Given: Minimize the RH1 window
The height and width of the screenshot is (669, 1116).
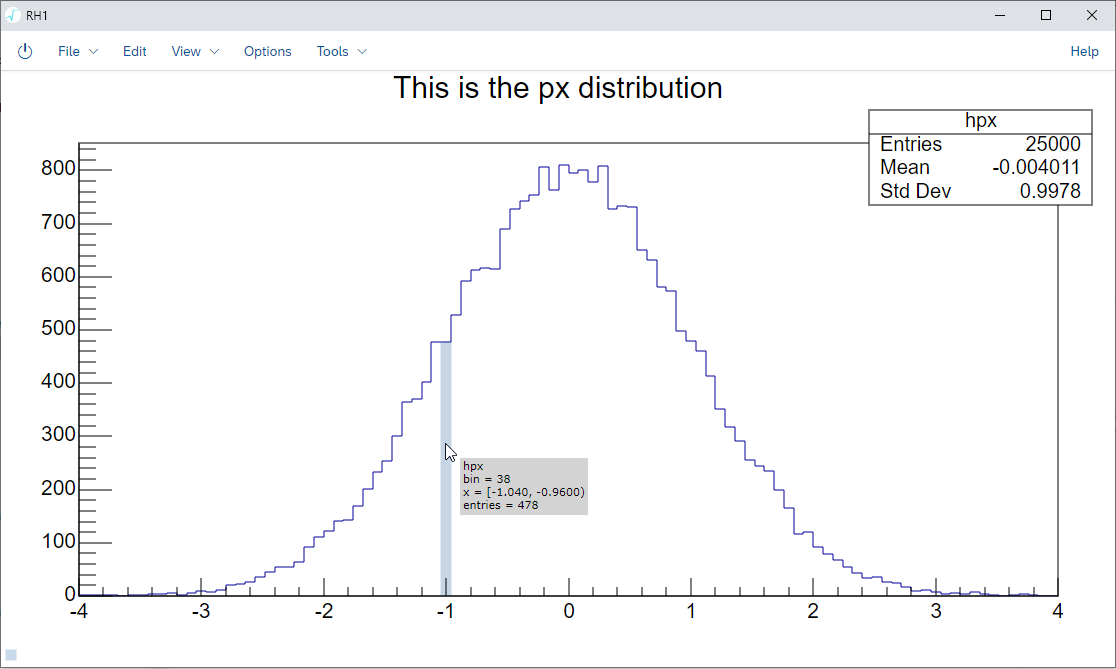Looking at the screenshot, I should click(x=1000, y=15).
